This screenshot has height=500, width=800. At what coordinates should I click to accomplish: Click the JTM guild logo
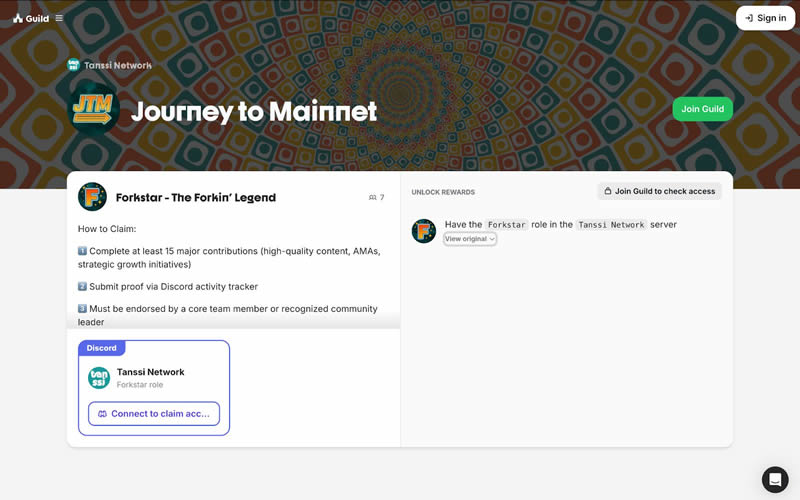93,109
